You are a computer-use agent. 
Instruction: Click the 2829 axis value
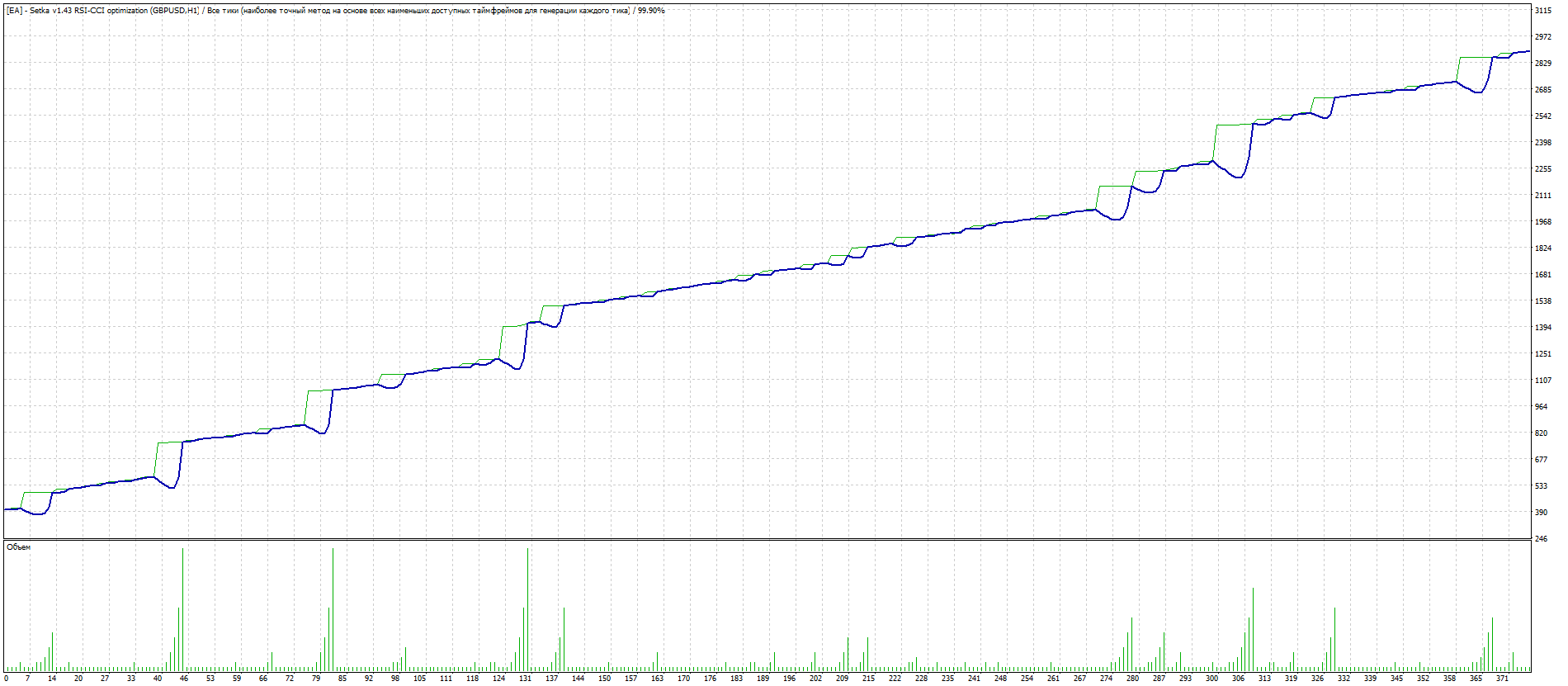1543,64
